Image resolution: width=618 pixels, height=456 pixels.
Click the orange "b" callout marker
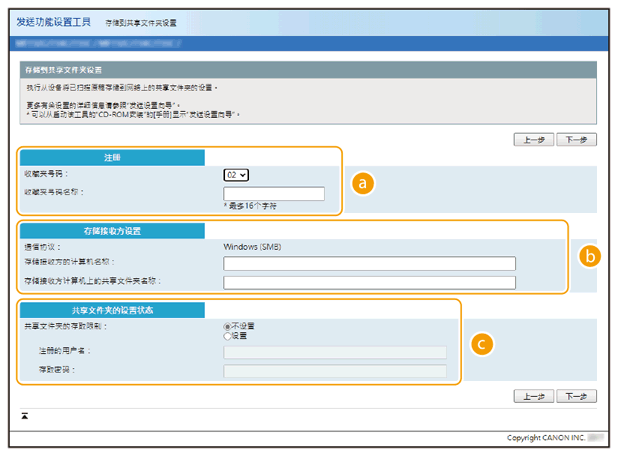click(x=589, y=256)
